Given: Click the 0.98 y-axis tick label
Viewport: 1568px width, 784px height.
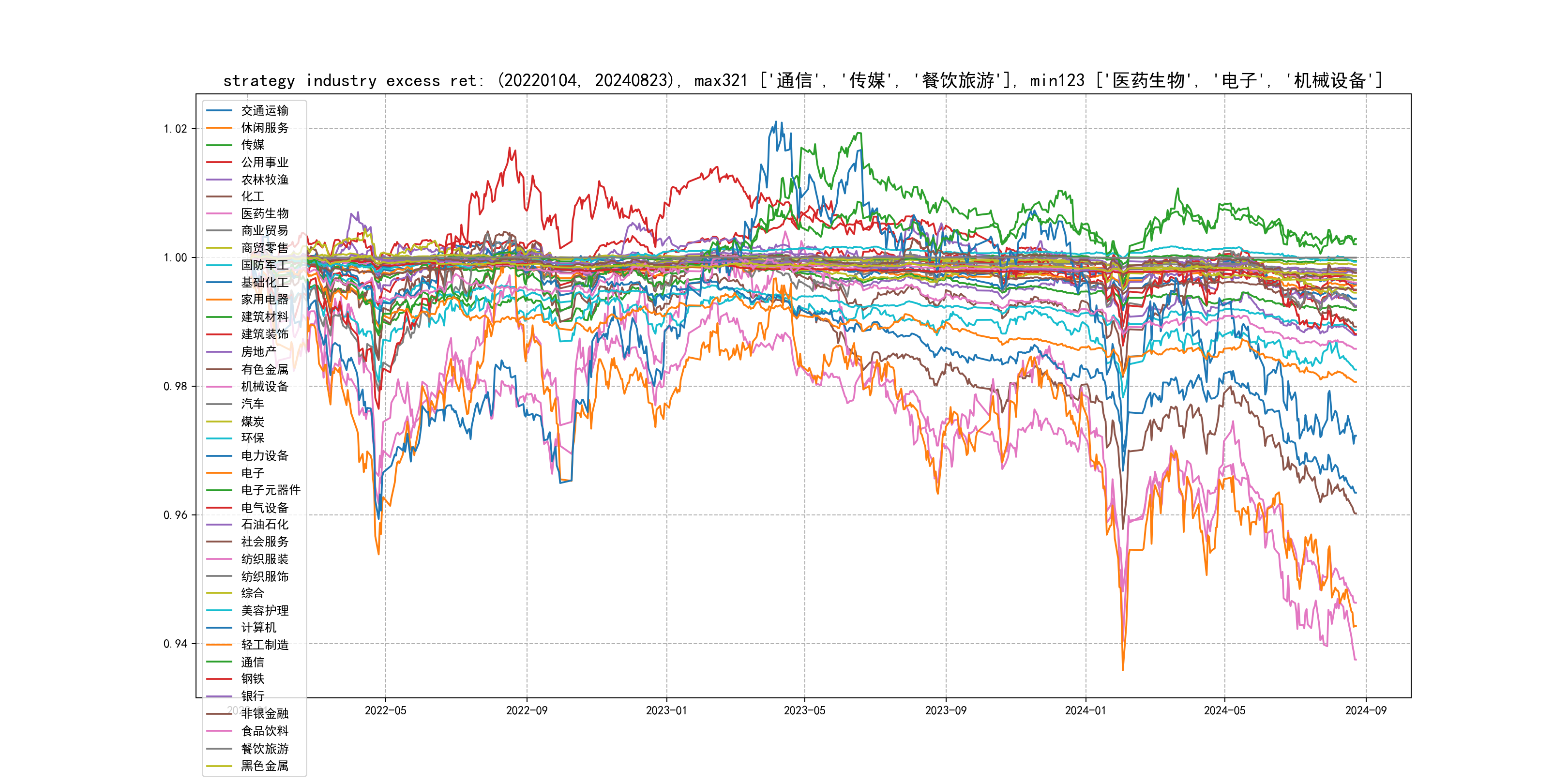Looking at the screenshot, I should coord(175,387).
